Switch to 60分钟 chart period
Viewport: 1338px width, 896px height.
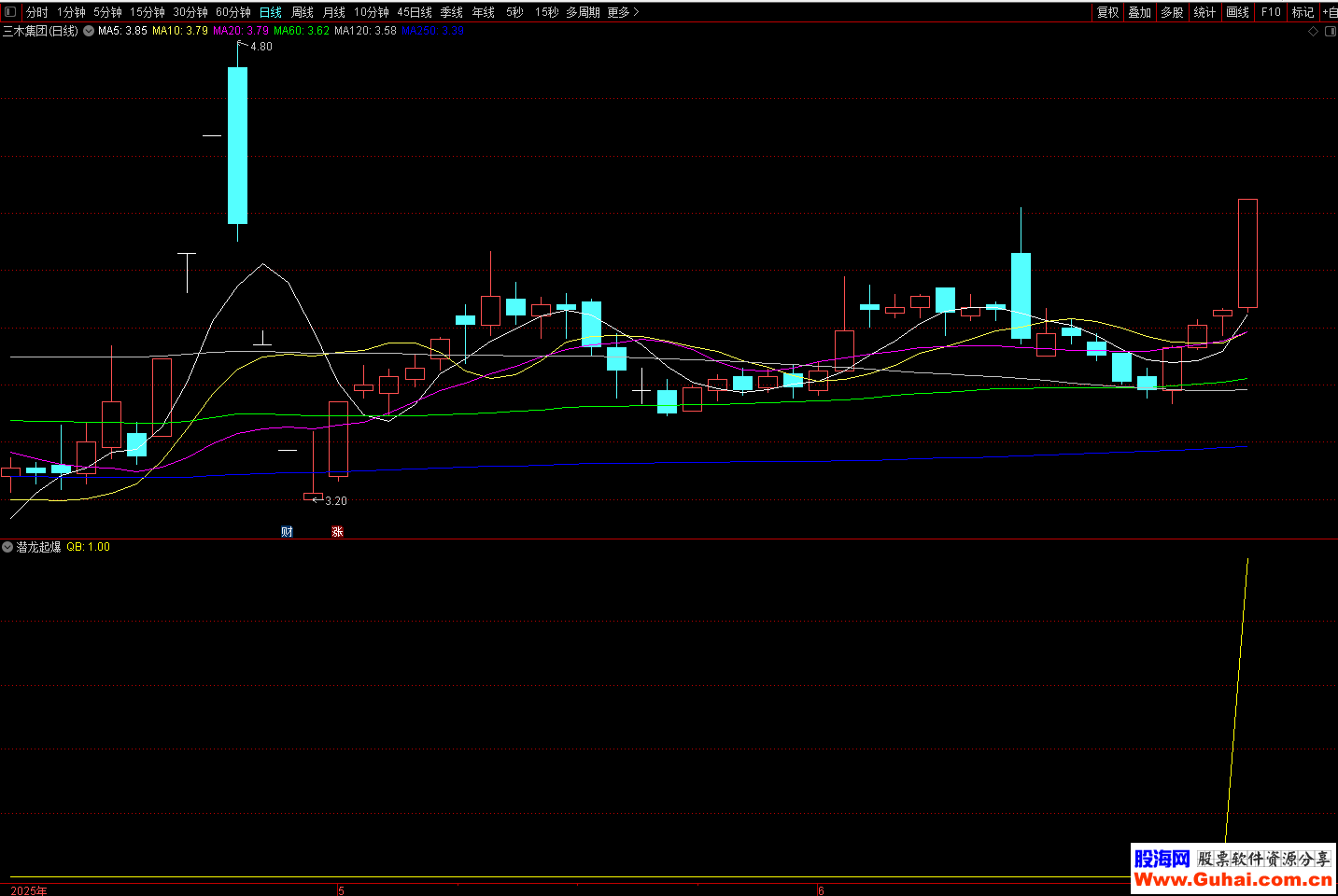point(233,12)
